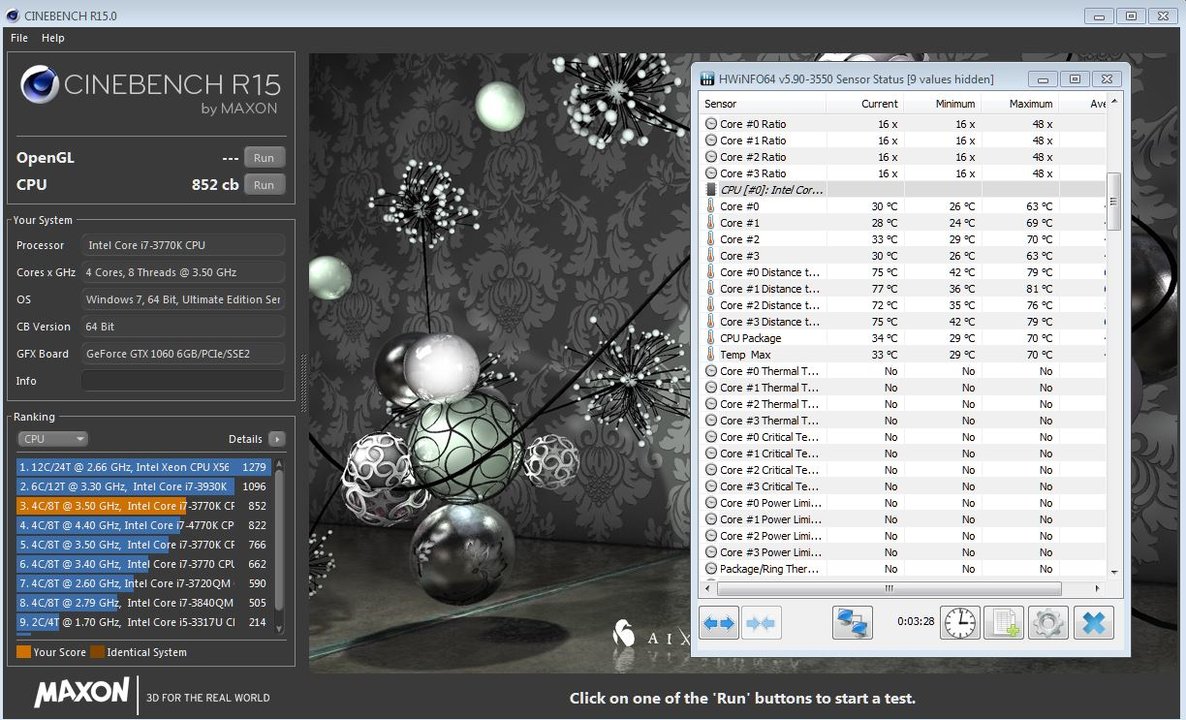Click the Cinebench R15 sphere logo
Screen dimensions: 1186x720
pos(39,84)
